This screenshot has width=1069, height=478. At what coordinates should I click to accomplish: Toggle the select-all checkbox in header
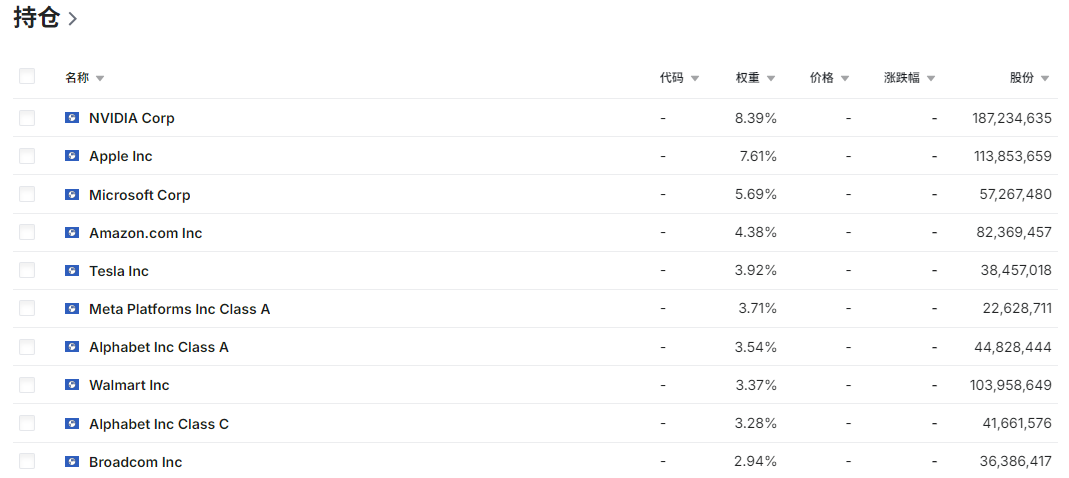[27, 77]
